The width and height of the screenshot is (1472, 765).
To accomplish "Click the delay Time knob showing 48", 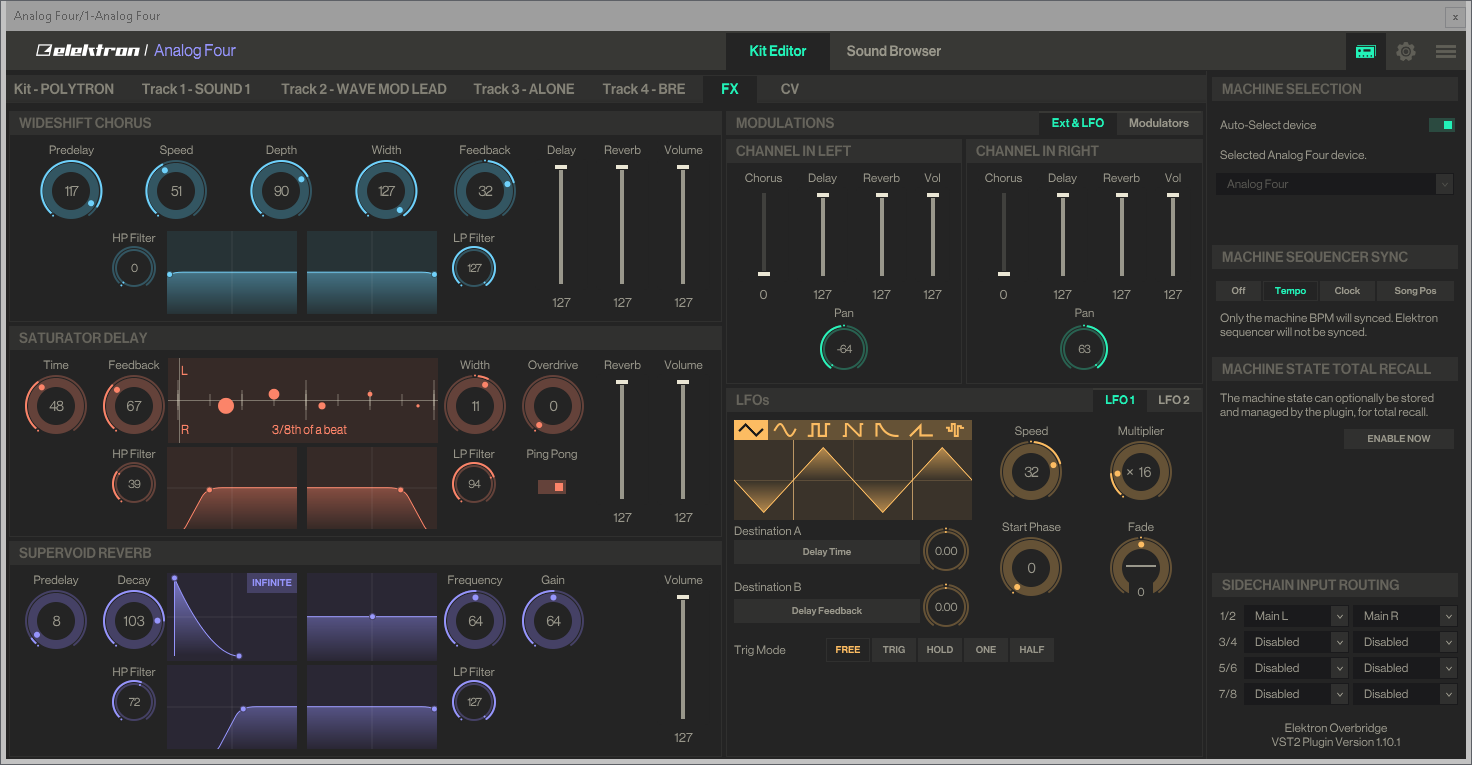I will 56,405.
